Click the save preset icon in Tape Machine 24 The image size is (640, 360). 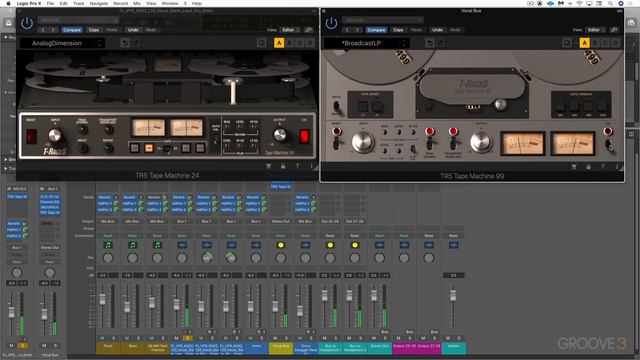point(262,43)
